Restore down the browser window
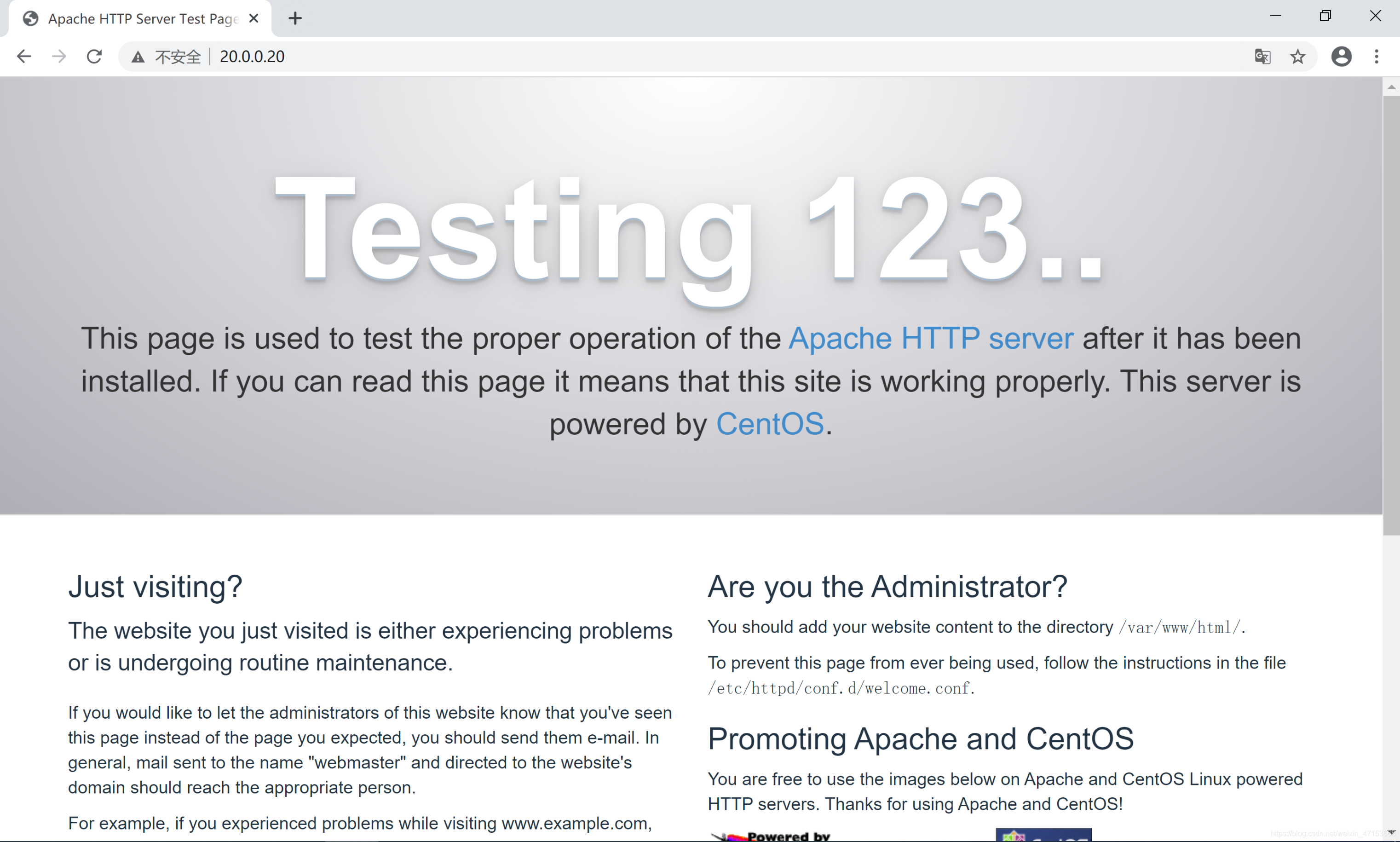The height and width of the screenshot is (842, 1400). [1325, 16]
